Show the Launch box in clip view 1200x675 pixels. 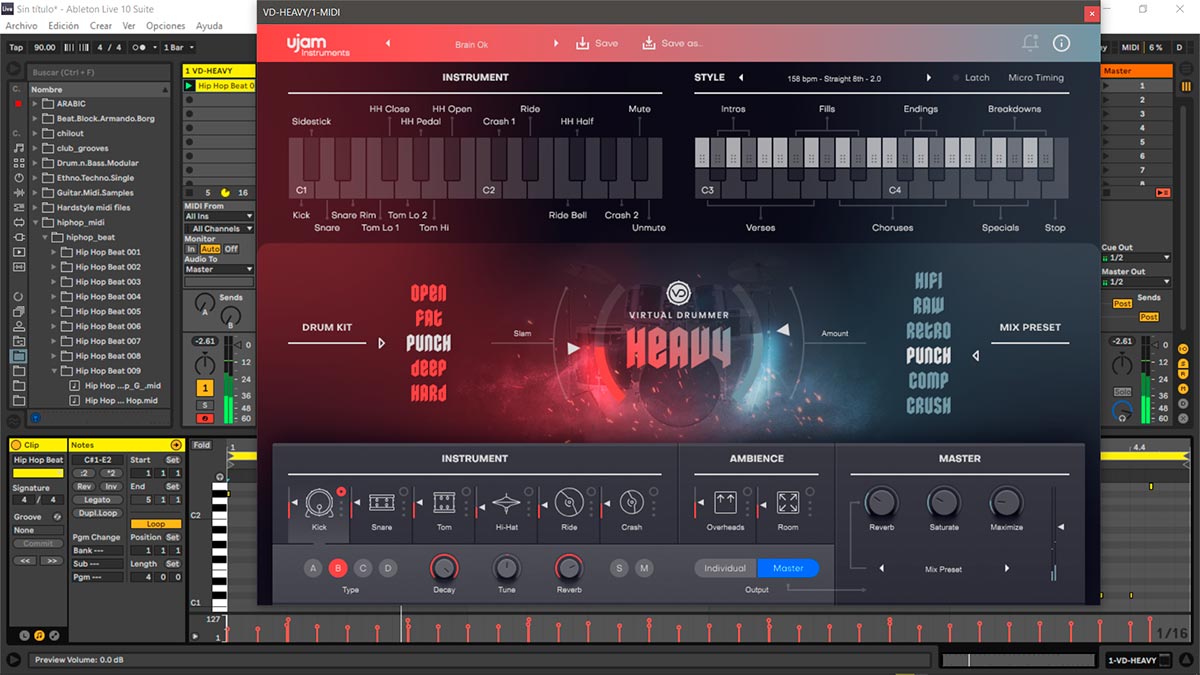click(x=25, y=635)
